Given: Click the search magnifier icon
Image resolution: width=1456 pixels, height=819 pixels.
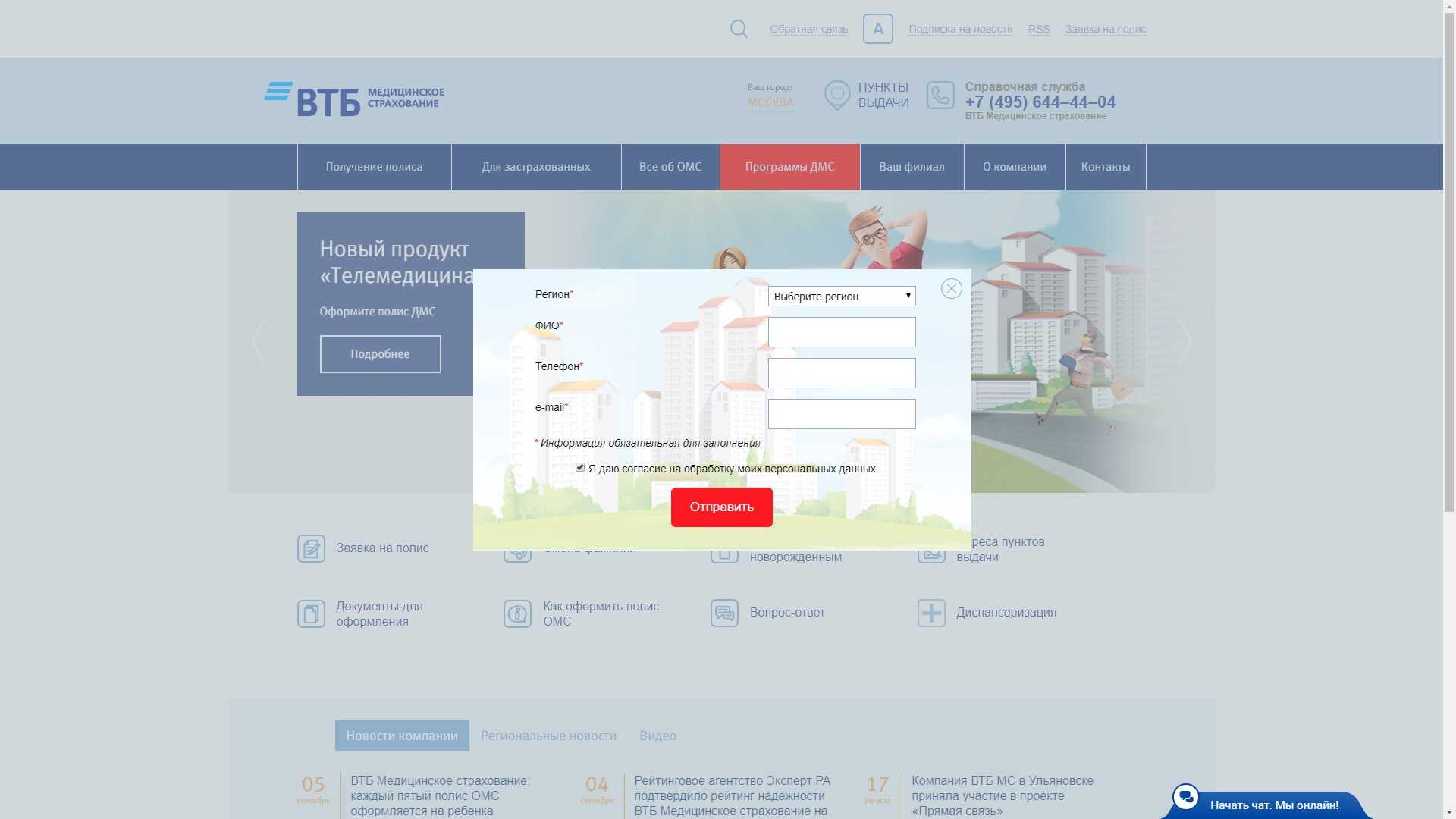Looking at the screenshot, I should 739,29.
